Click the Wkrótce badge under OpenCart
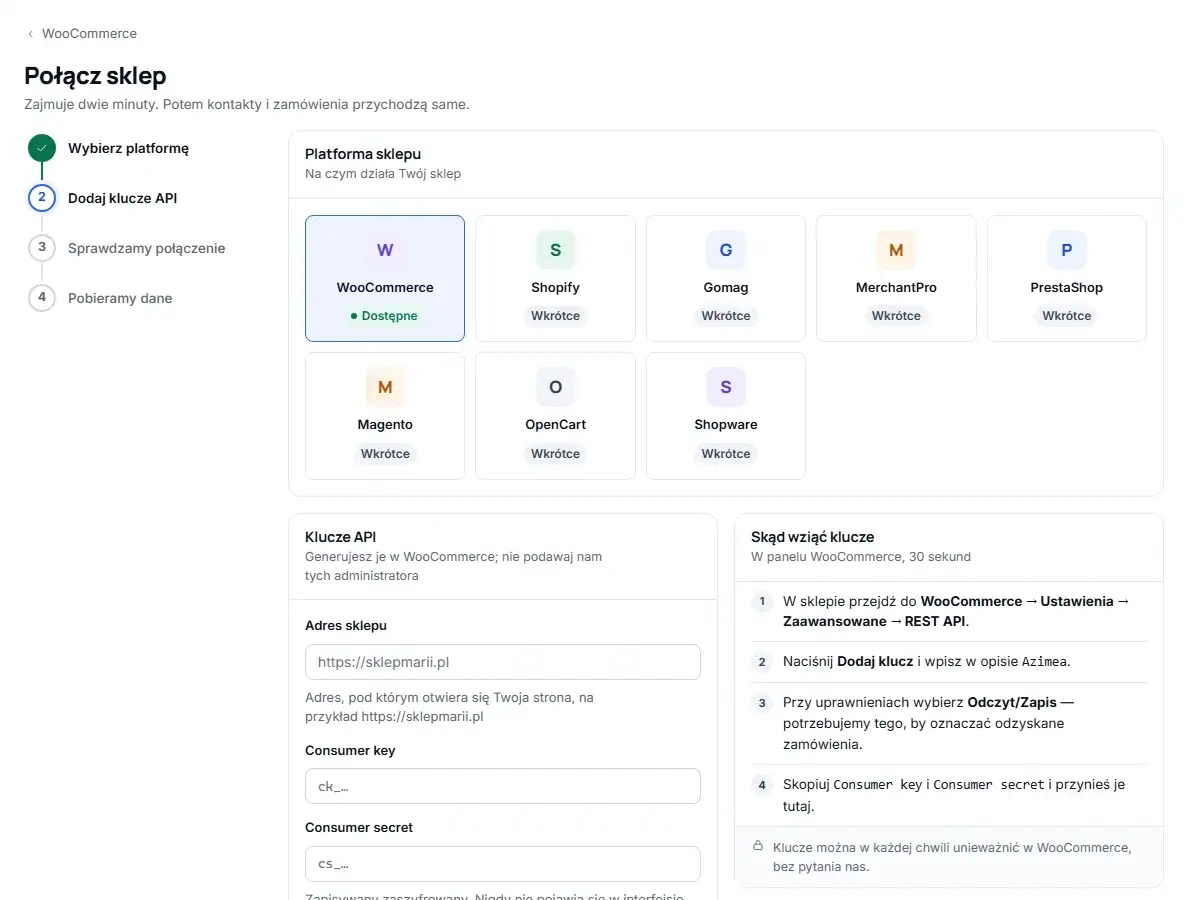Screen dimensions: 1188x900 pyautogui.click(x=555, y=454)
